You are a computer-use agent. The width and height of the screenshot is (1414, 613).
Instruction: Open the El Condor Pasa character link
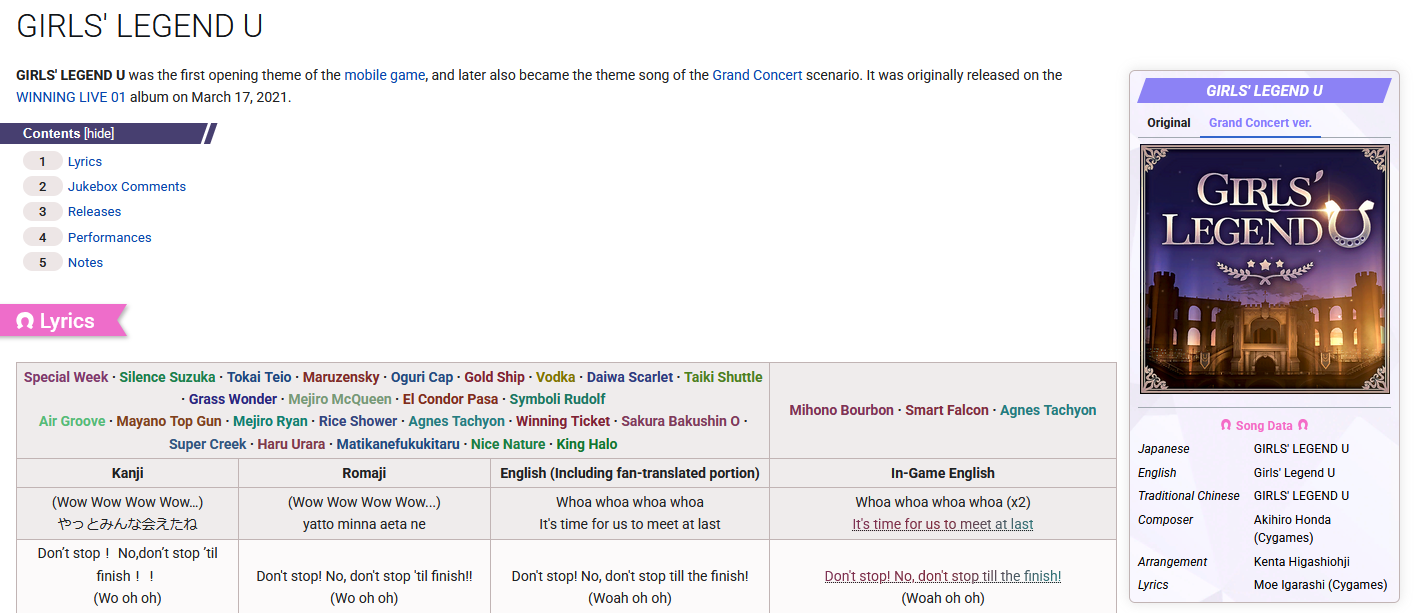tap(450, 399)
